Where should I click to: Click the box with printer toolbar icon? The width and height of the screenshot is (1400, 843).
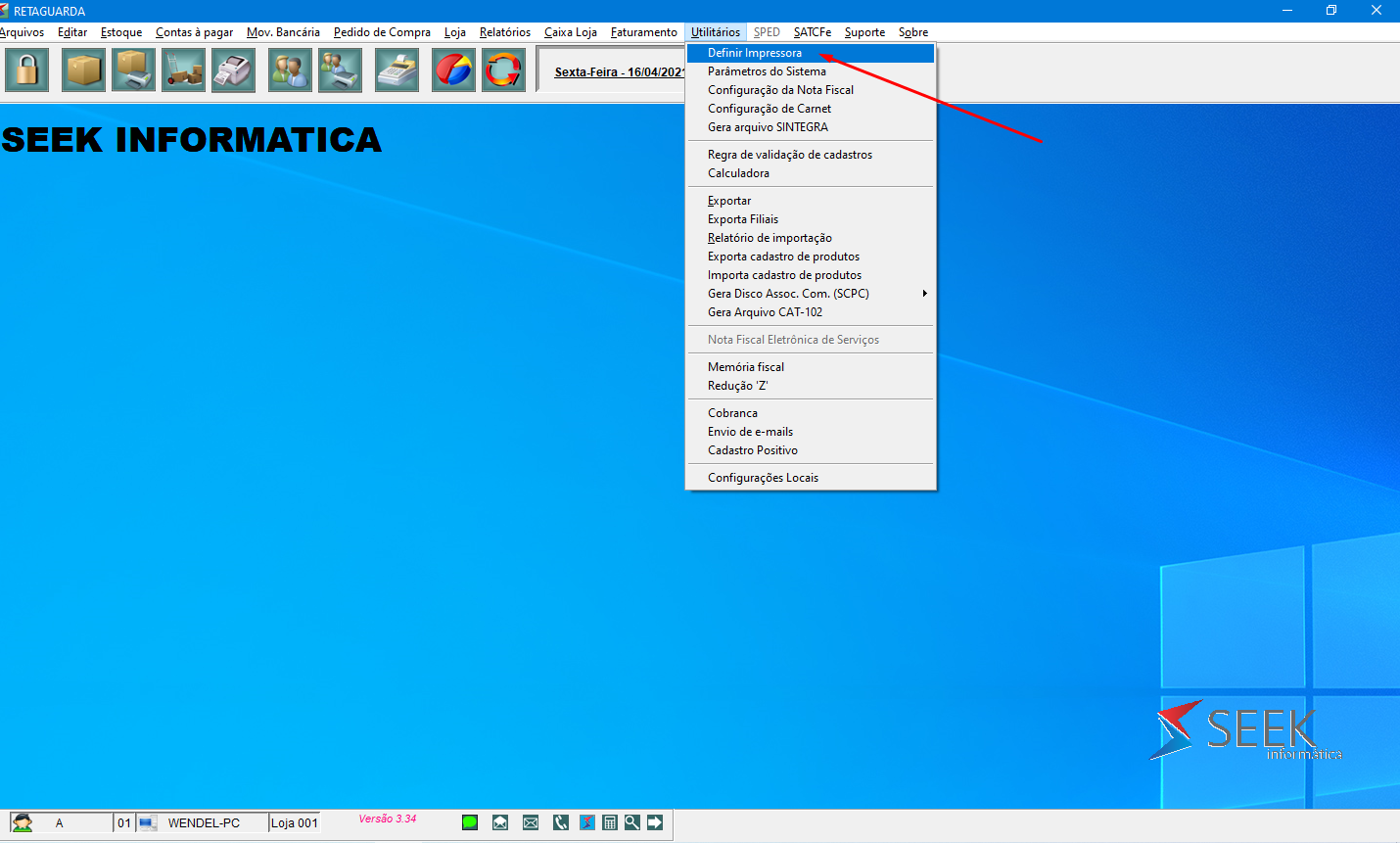click(x=133, y=70)
